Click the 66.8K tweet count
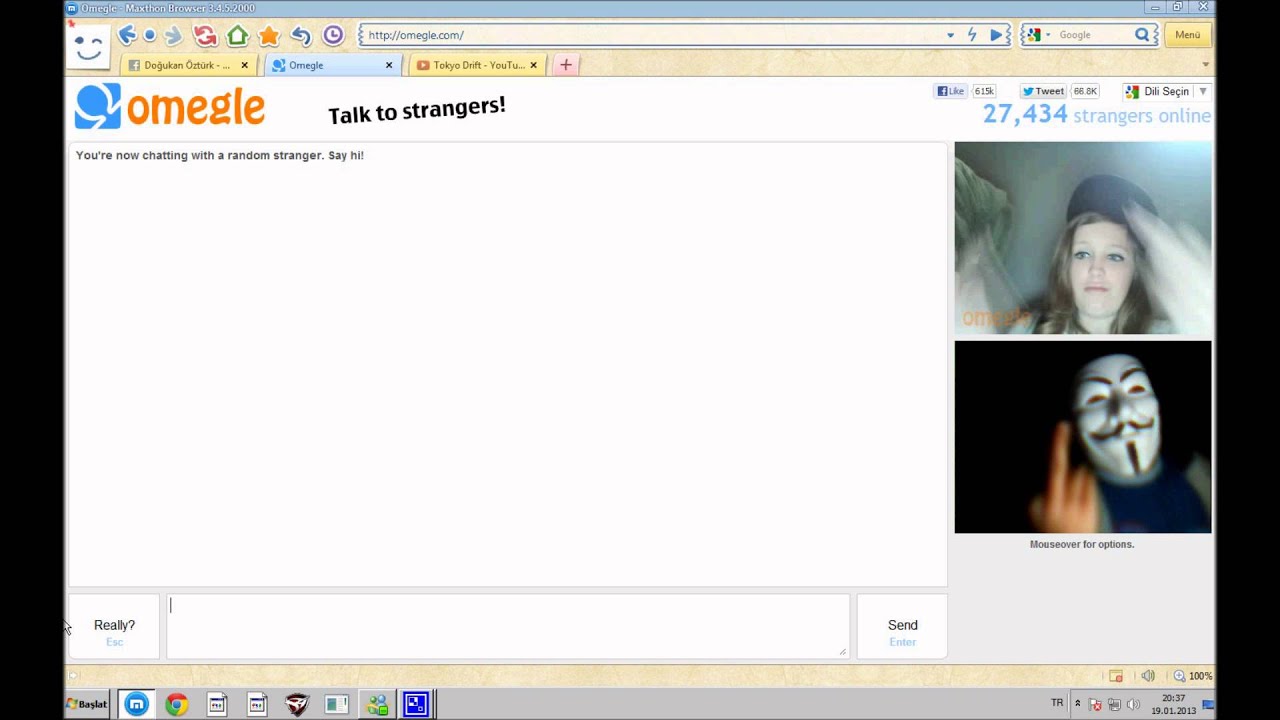 click(x=1085, y=91)
